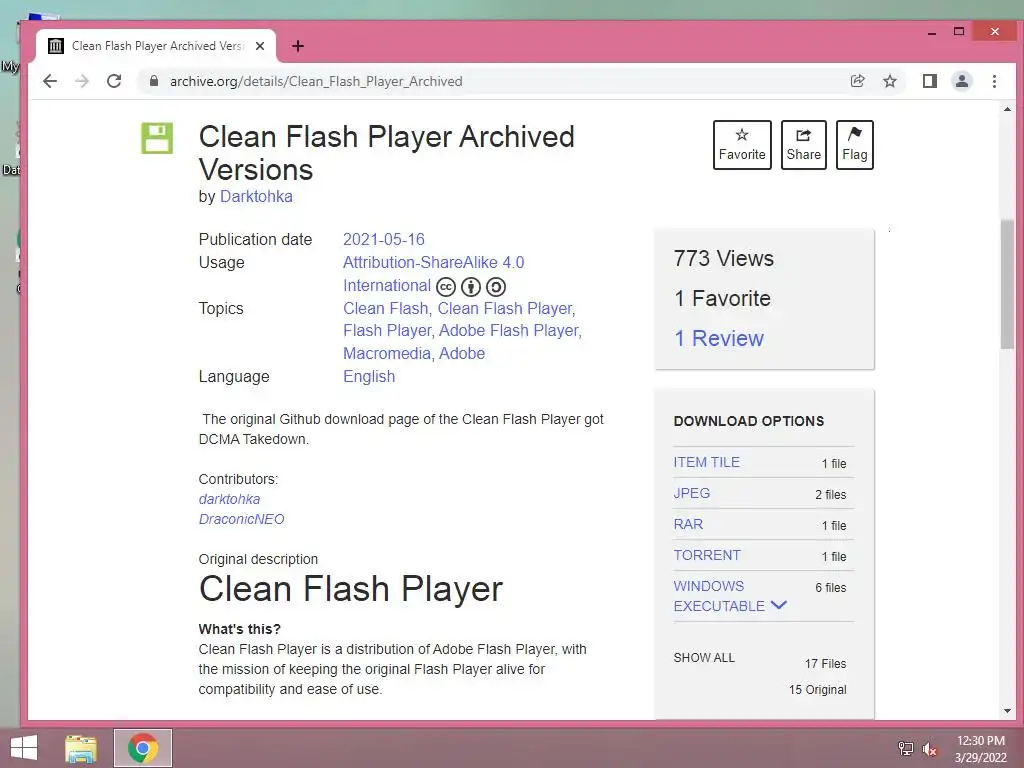Click the English language link
Screen dimensions: 1024x768
[x=369, y=377]
